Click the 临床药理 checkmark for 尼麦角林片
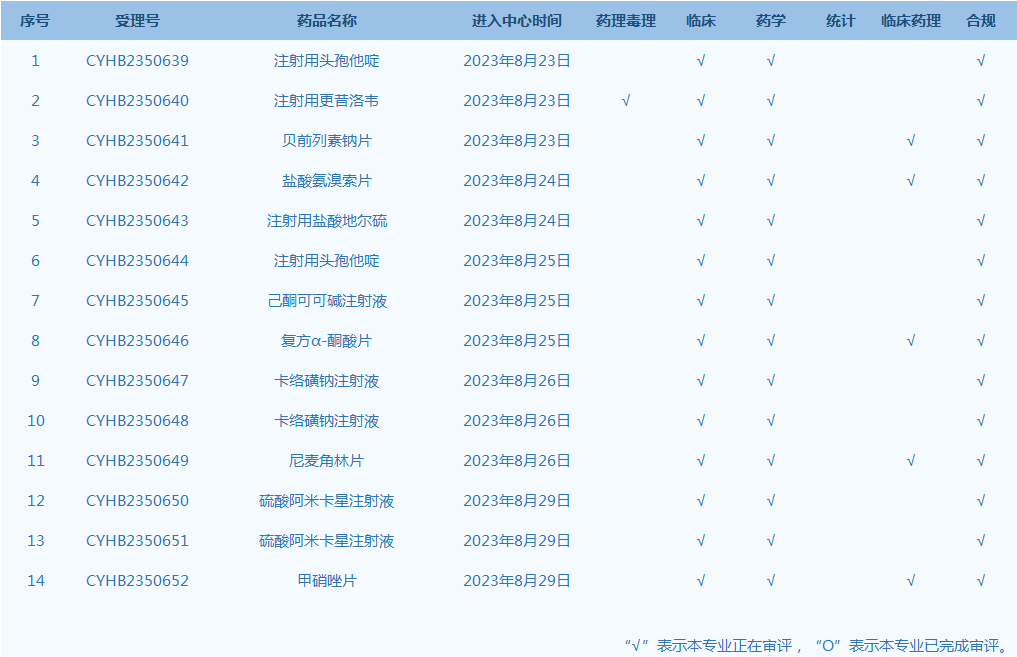Viewport: 1017px width, 657px height. click(x=911, y=460)
